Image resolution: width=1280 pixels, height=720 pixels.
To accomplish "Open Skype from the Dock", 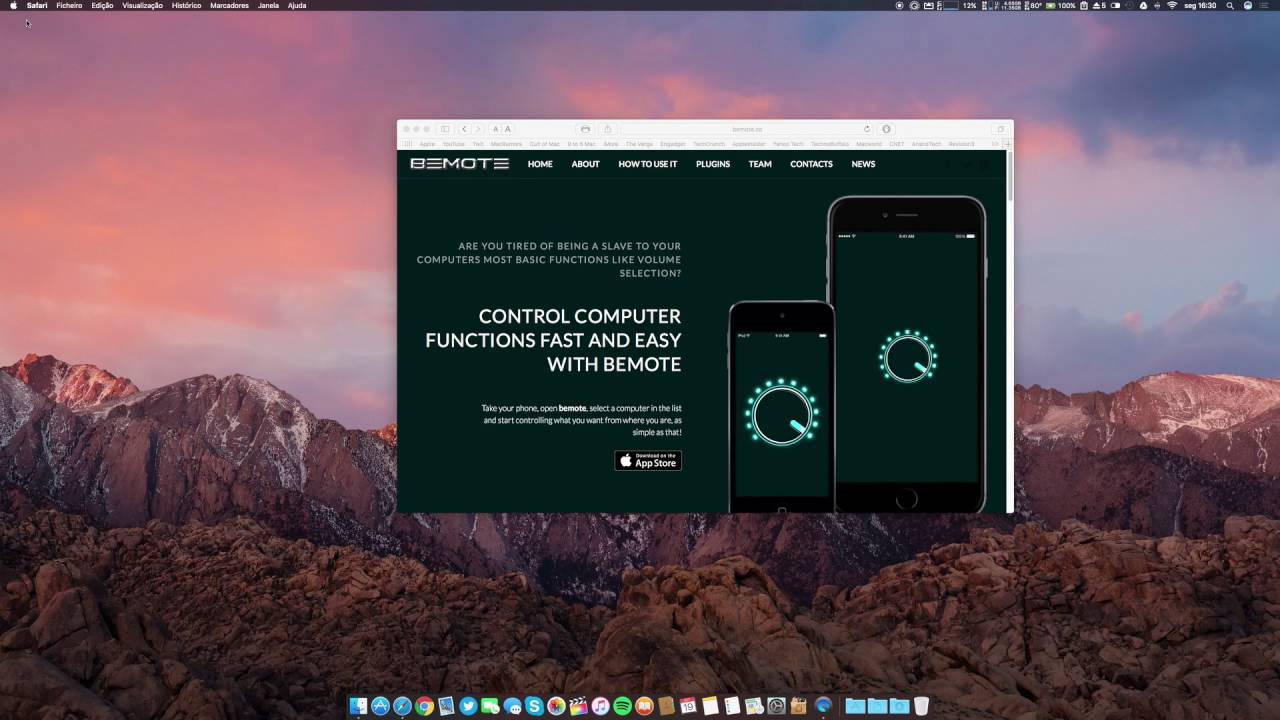I will 534,706.
